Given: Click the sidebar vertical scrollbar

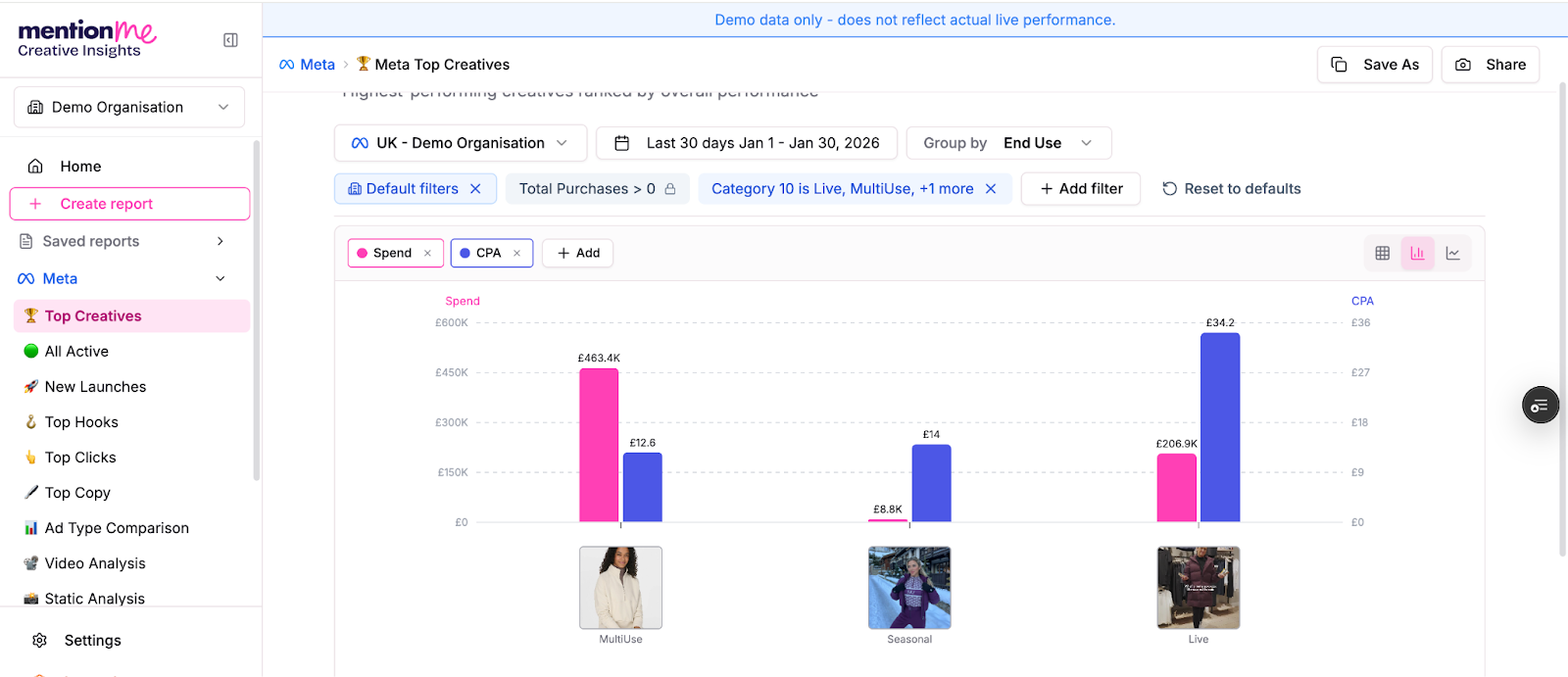Looking at the screenshot, I should 257,311.
